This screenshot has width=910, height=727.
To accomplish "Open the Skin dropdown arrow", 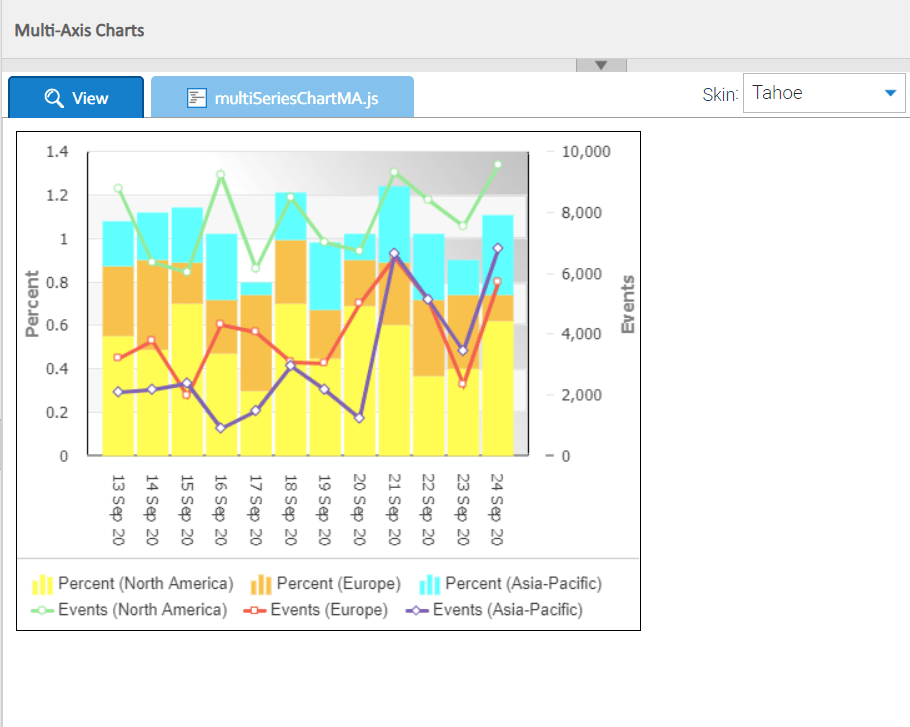I will pos(888,92).
